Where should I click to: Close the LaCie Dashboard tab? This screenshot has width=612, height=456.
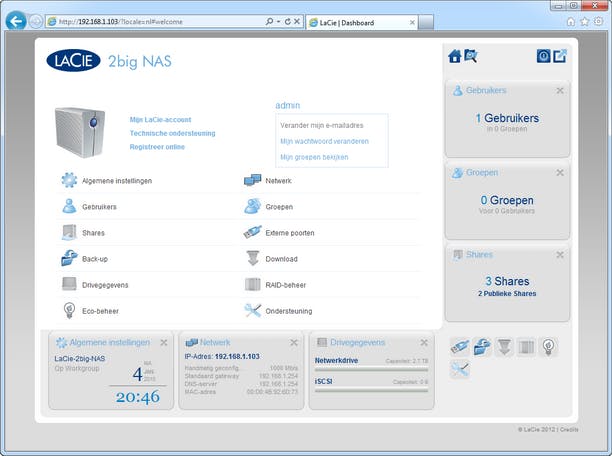[412, 23]
